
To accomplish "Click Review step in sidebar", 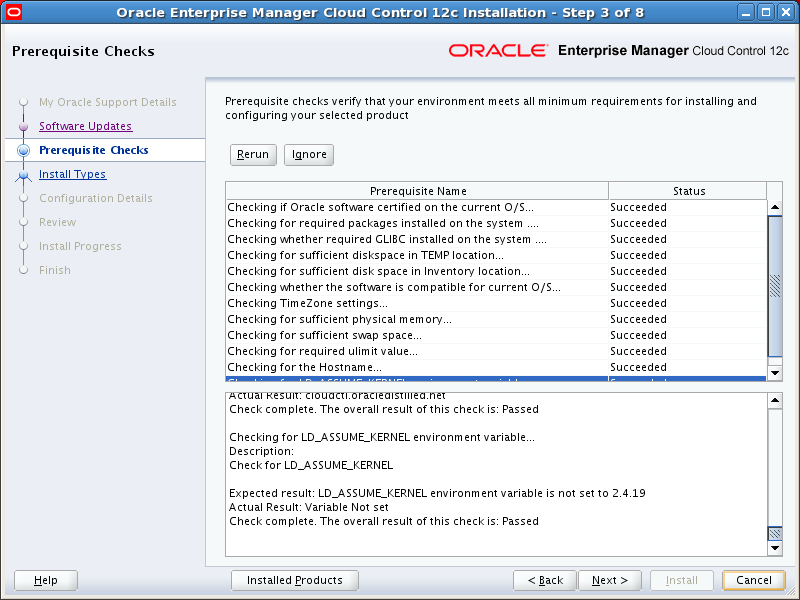I will click(58, 222).
